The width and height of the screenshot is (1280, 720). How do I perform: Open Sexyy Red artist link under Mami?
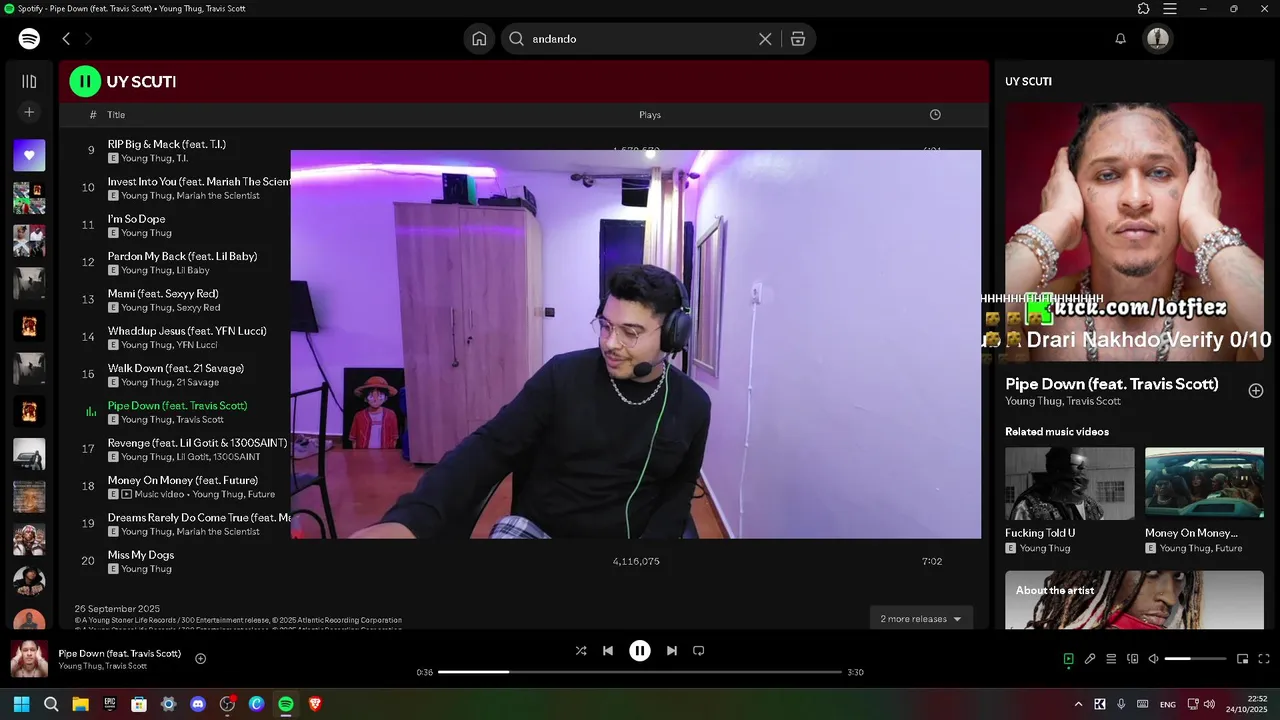pos(199,307)
